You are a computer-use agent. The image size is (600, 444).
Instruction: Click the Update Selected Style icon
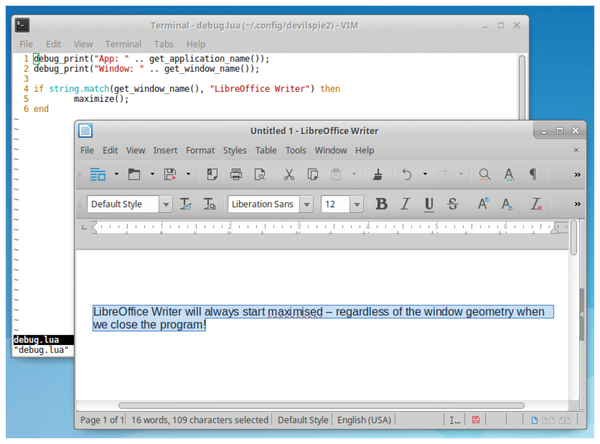tap(186, 204)
